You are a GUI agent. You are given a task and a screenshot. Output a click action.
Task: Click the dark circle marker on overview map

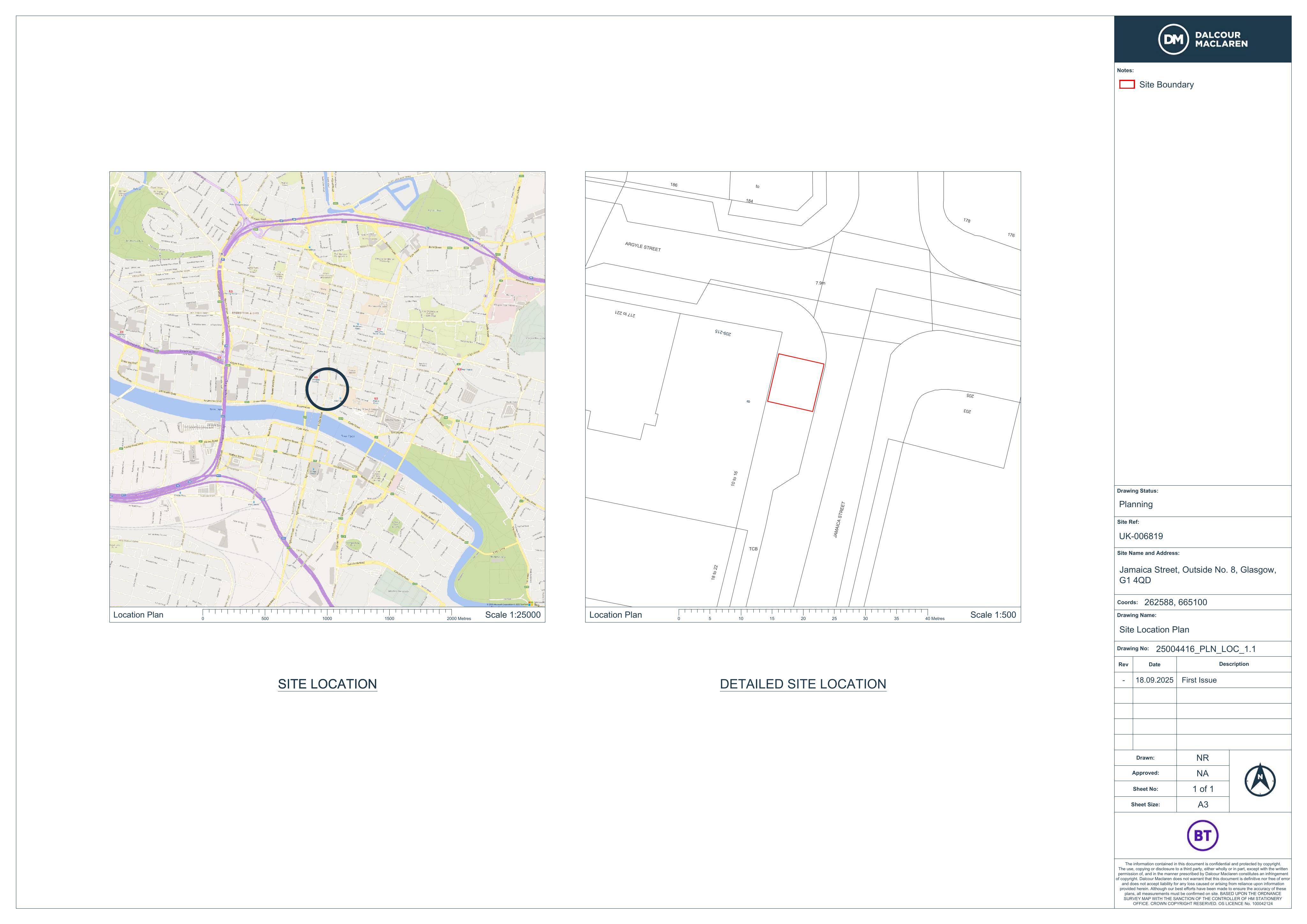[327, 389]
